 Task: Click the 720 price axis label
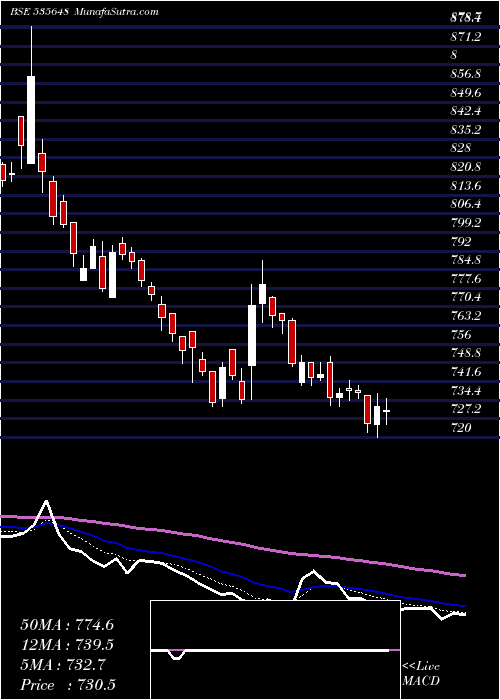tap(460, 428)
